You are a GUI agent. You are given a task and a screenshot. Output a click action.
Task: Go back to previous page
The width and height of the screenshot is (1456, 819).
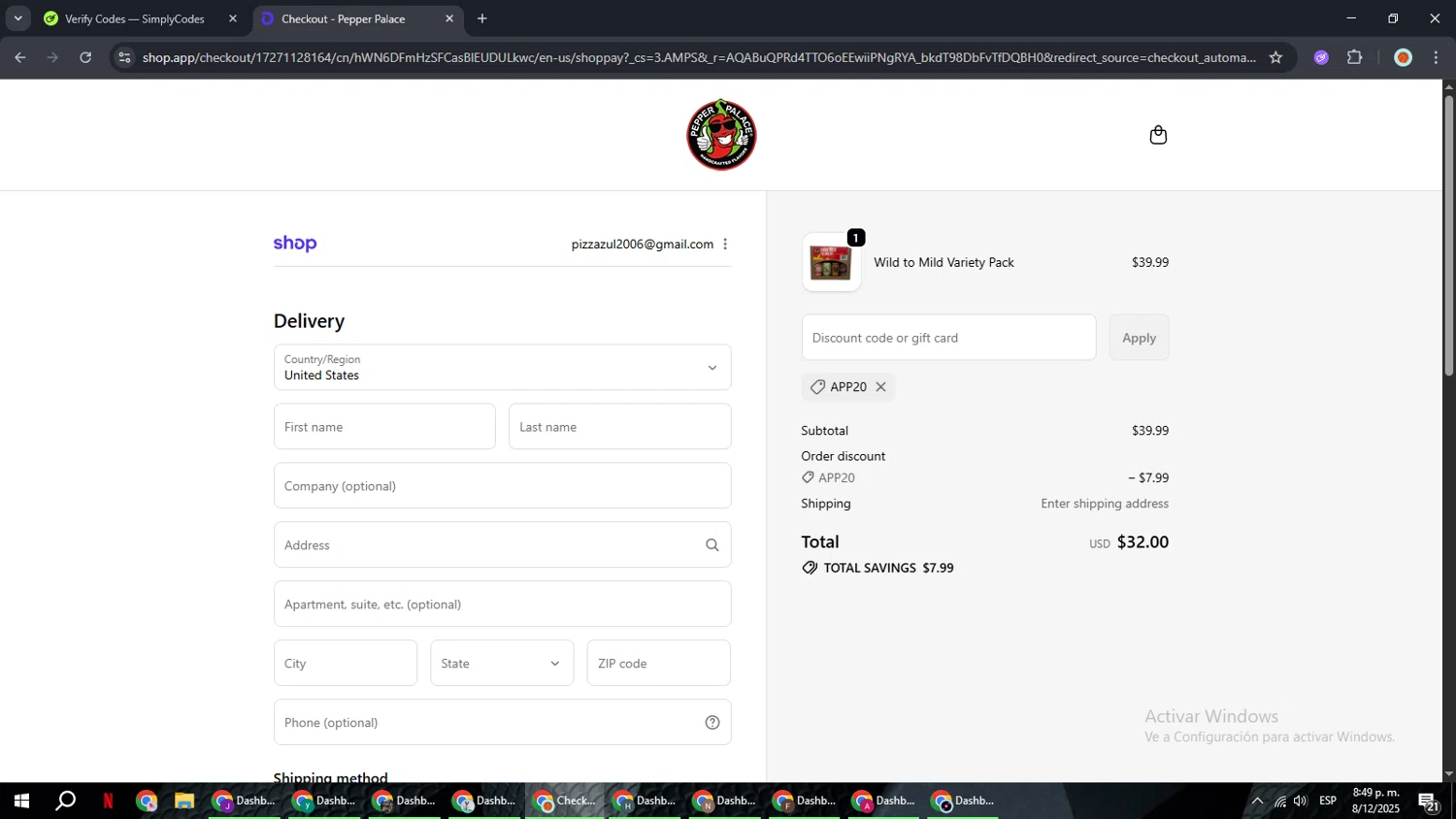pyautogui.click(x=20, y=57)
